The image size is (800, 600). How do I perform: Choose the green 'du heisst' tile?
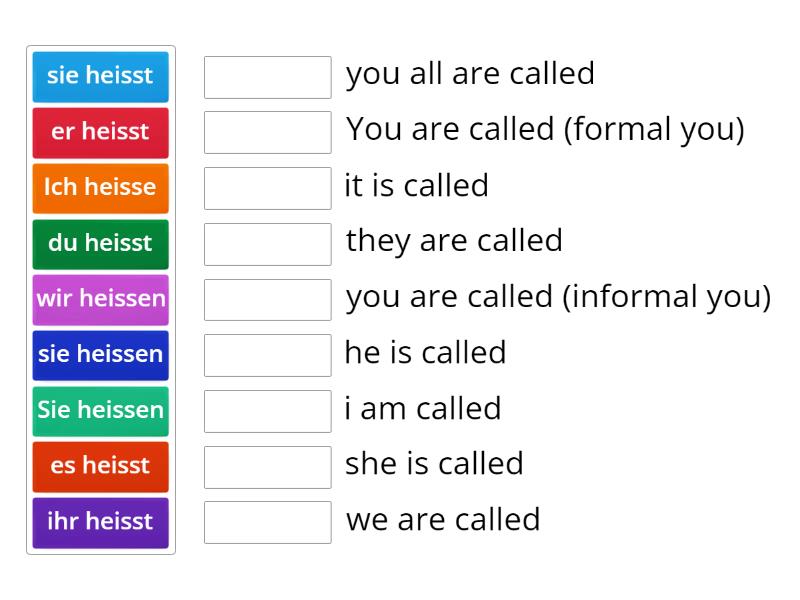click(100, 244)
